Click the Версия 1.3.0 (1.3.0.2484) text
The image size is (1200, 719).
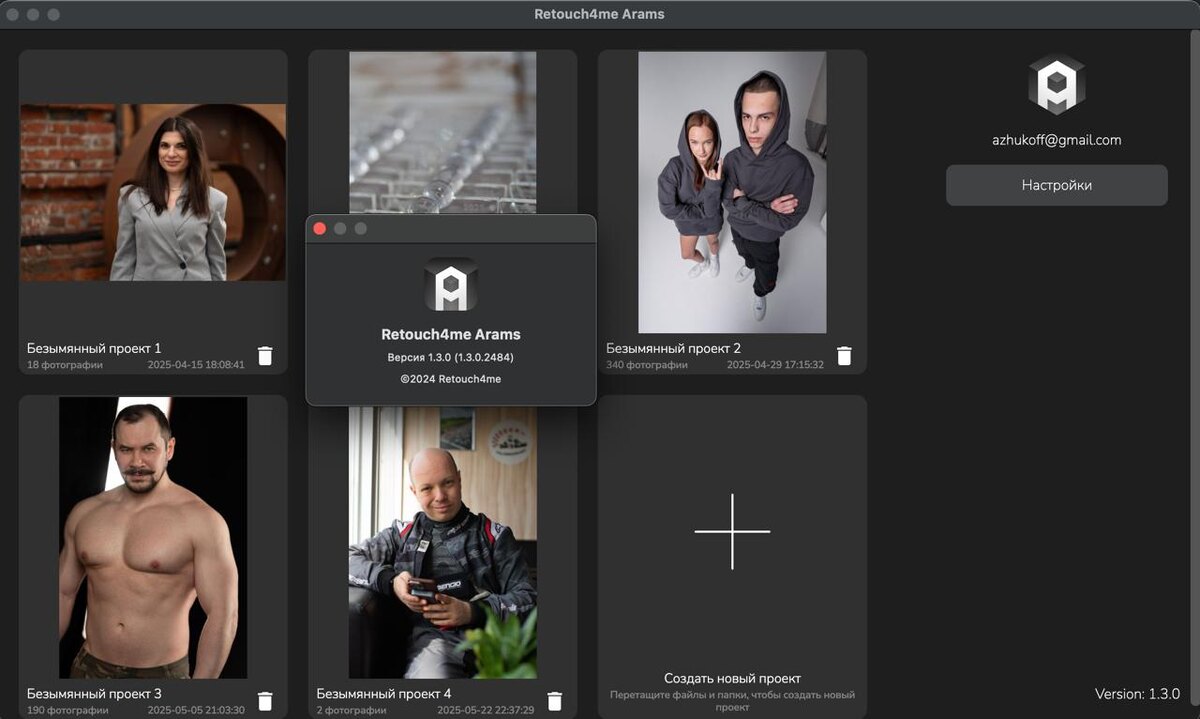pos(450,357)
